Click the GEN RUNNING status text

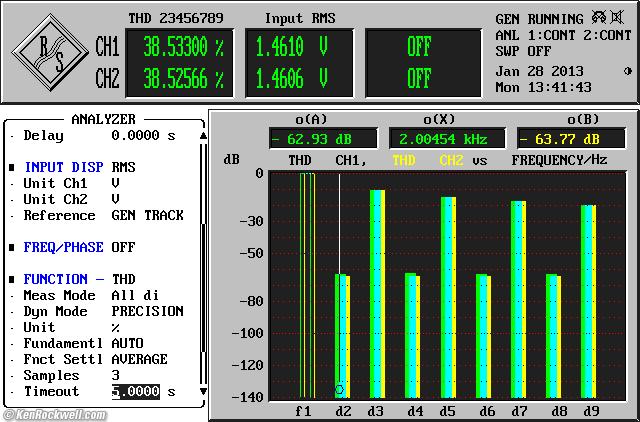pyautogui.click(x=539, y=19)
